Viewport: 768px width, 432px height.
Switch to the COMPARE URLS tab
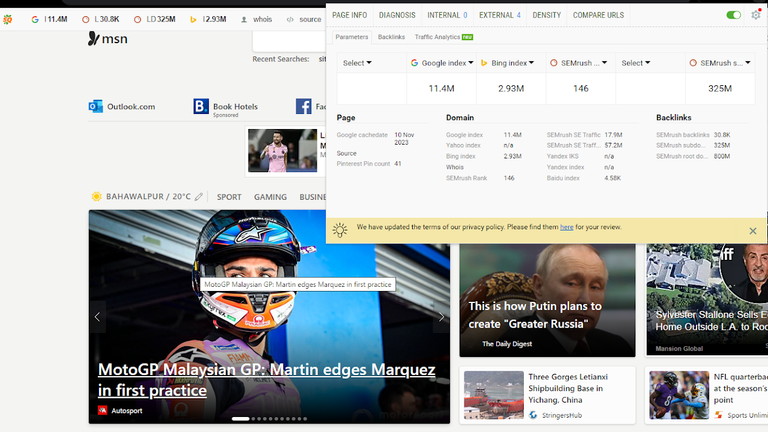tap(598, 15)
